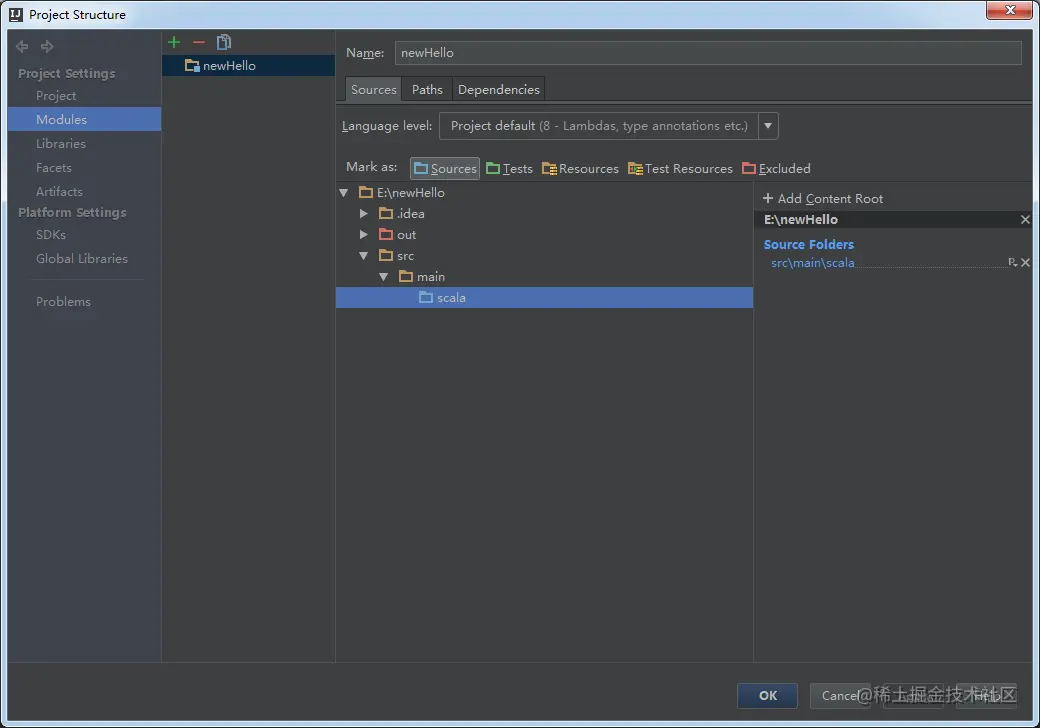1040x728 pixels.
Task: Open Libraries settings page
Action: click(60, 143)
